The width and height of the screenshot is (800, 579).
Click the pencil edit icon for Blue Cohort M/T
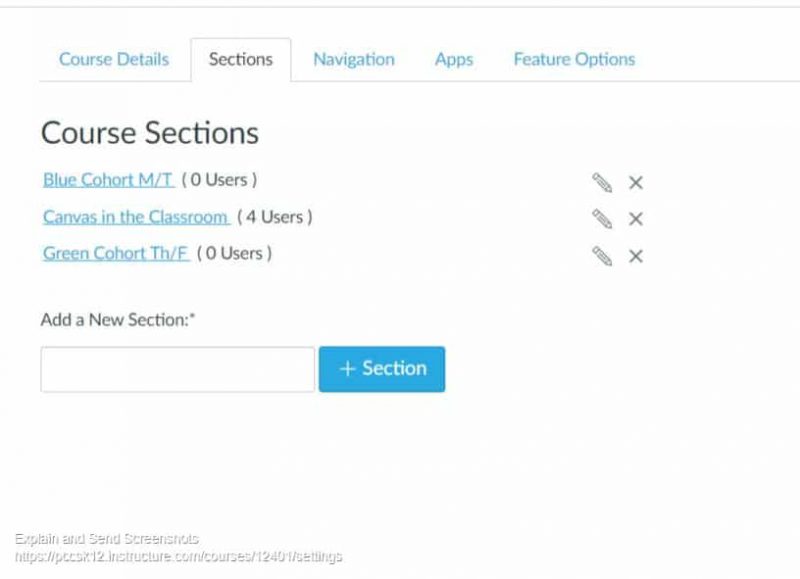[601, 182]
